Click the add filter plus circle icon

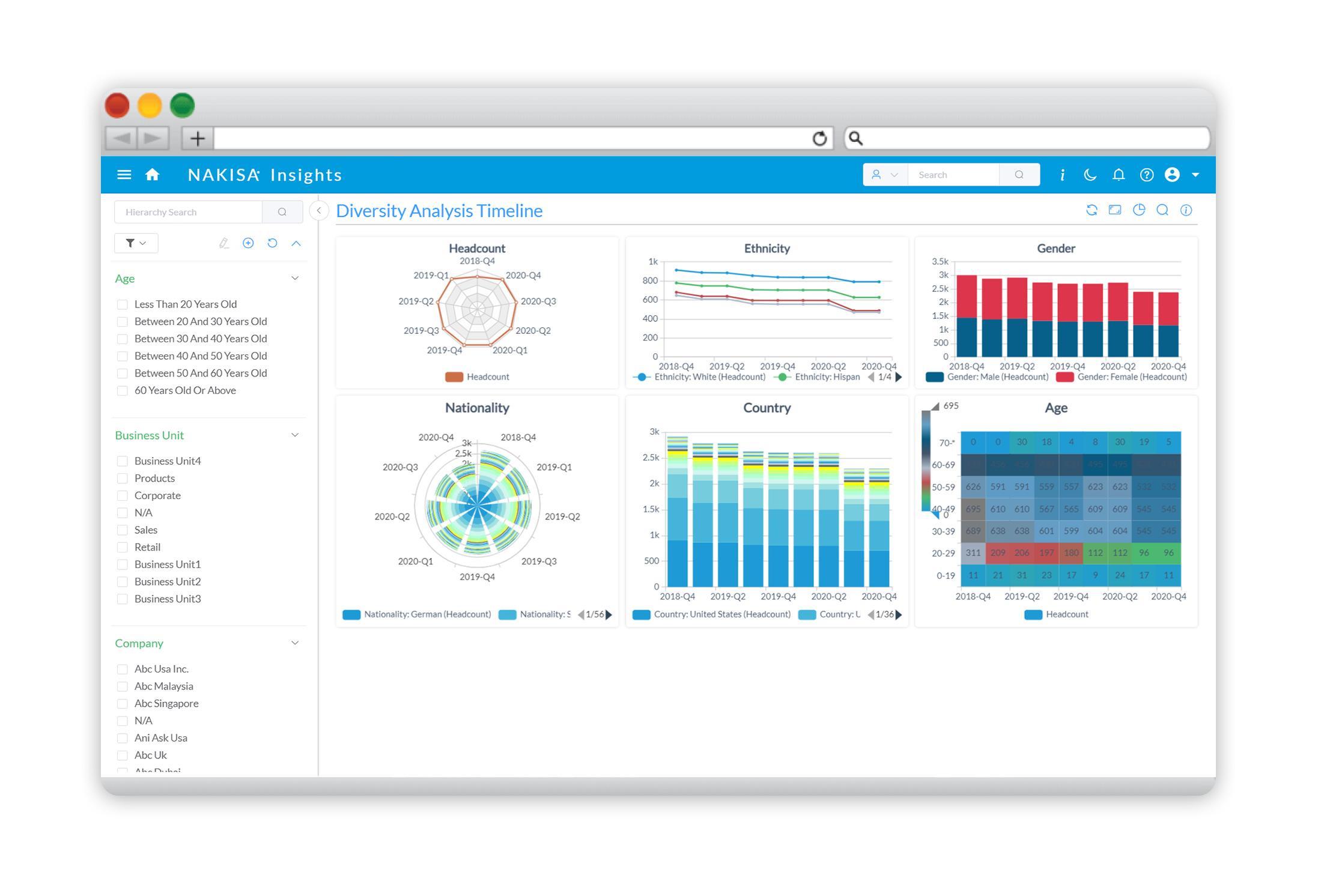pyautogui.click(x=248, y=243)
